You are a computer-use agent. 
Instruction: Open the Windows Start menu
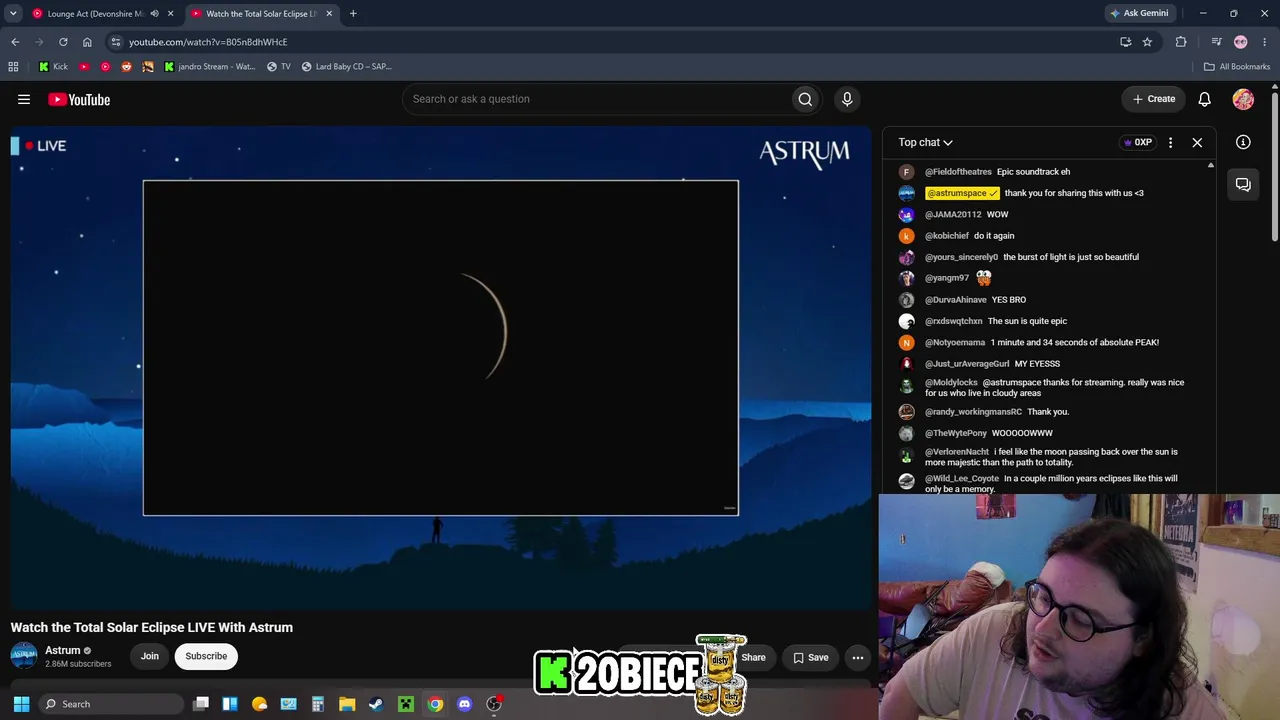point(21,704)
